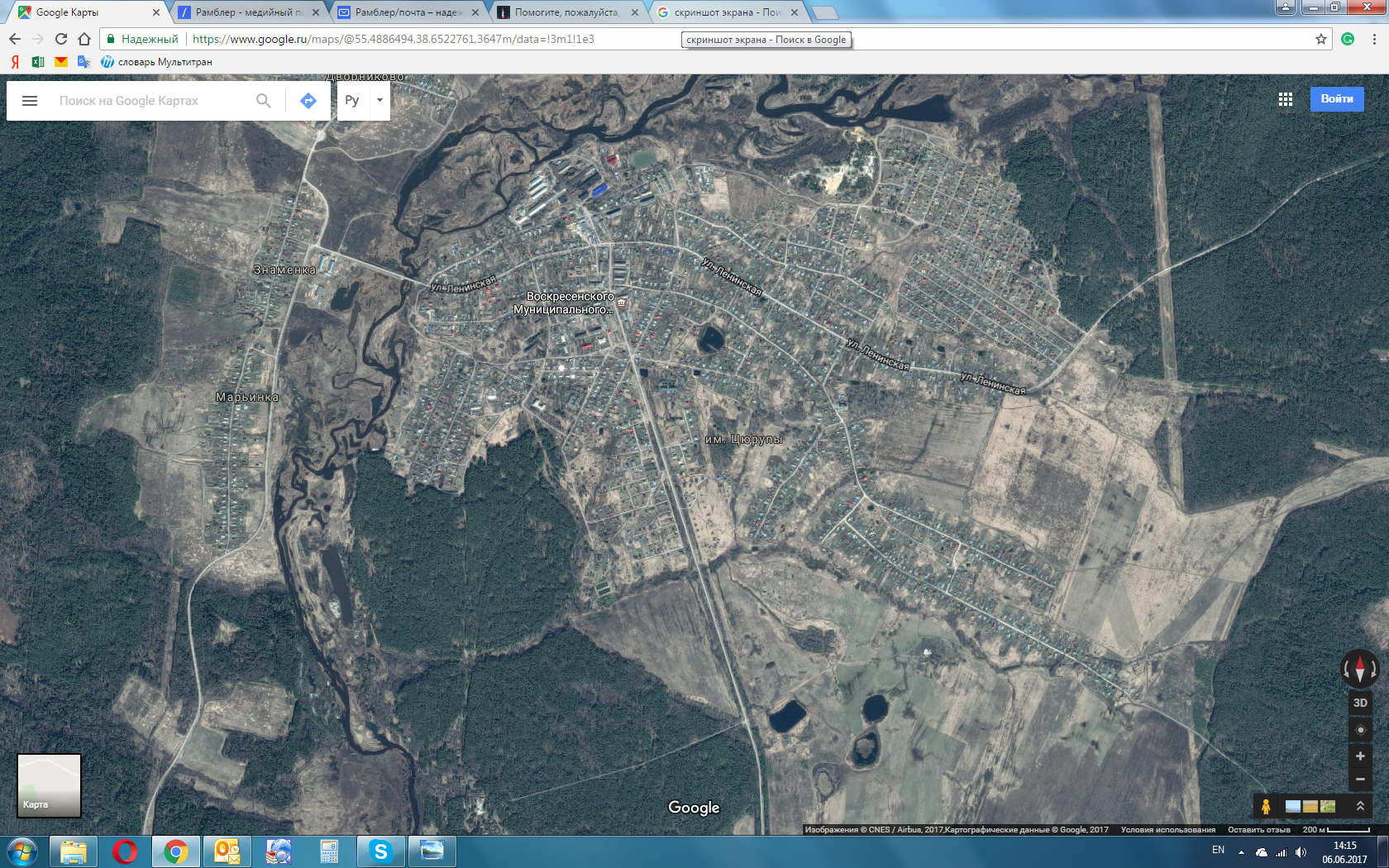Zoom in with the plus button

tap(1360, 756)
